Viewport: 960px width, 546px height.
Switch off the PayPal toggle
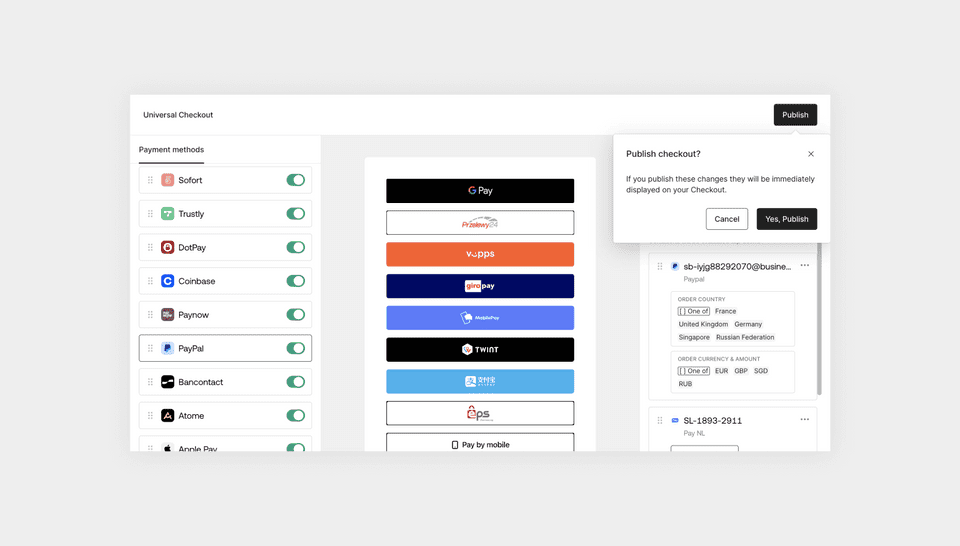click(x=296, y=348)
